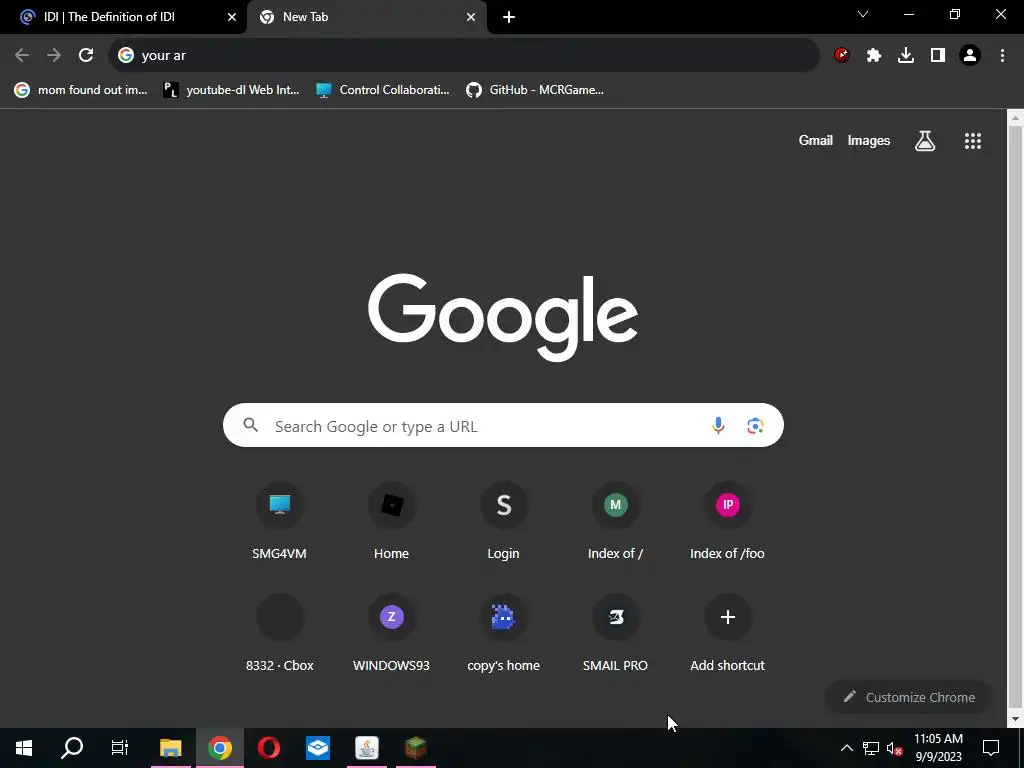
Task: Open the blue box app on taskbar
Action: coord(318,748)
